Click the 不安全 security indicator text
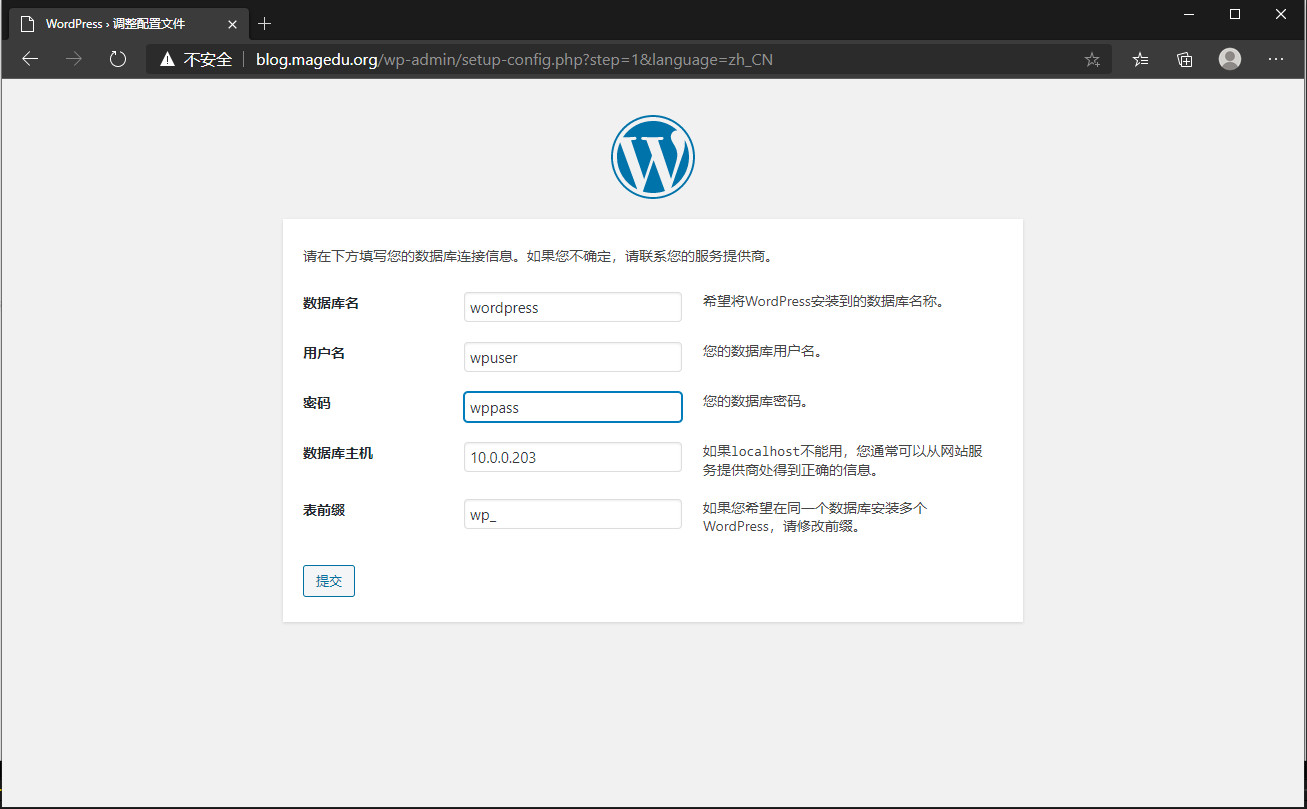 (208, 60)
